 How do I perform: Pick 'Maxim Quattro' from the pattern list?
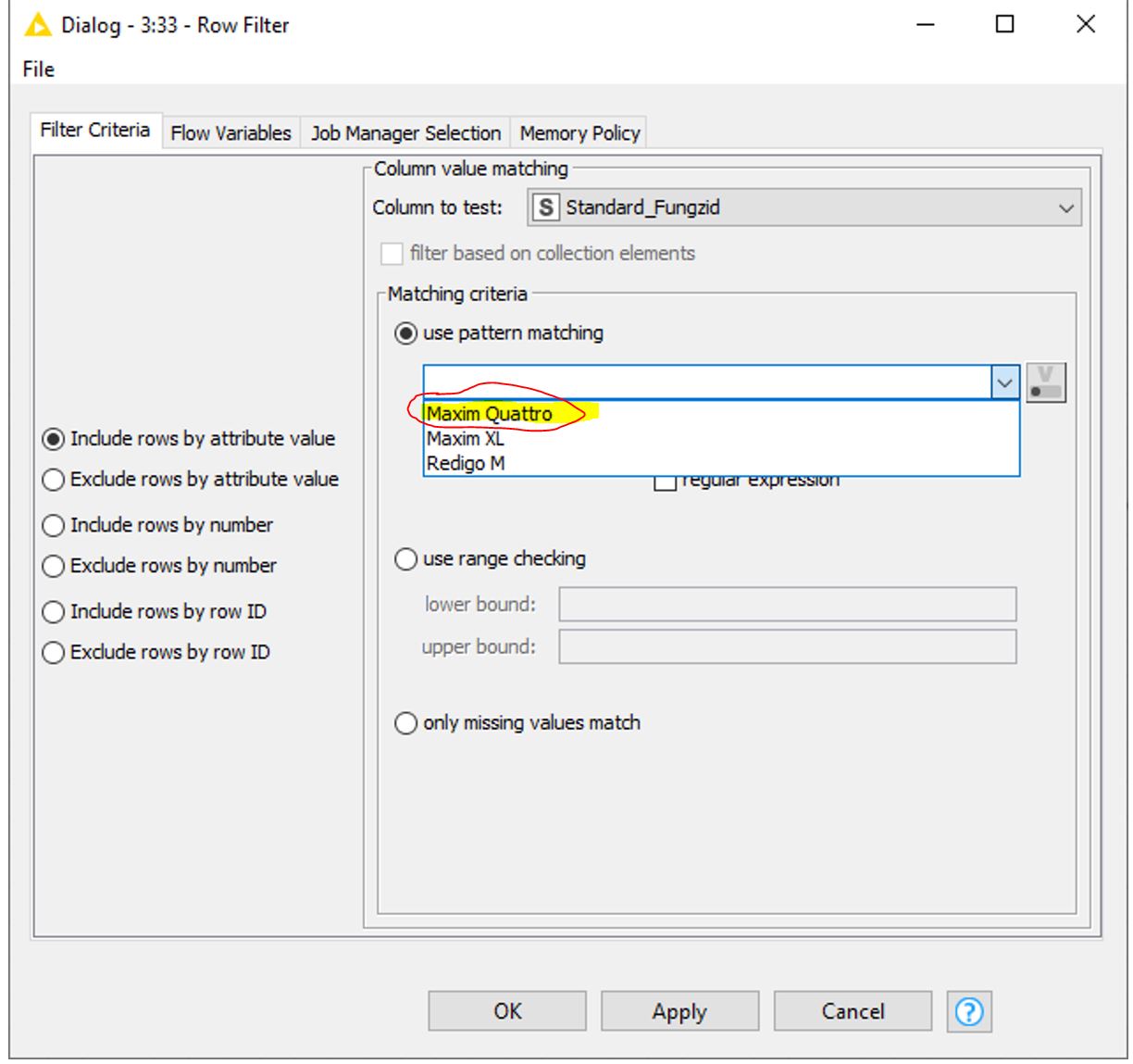(x=721, y=414)
